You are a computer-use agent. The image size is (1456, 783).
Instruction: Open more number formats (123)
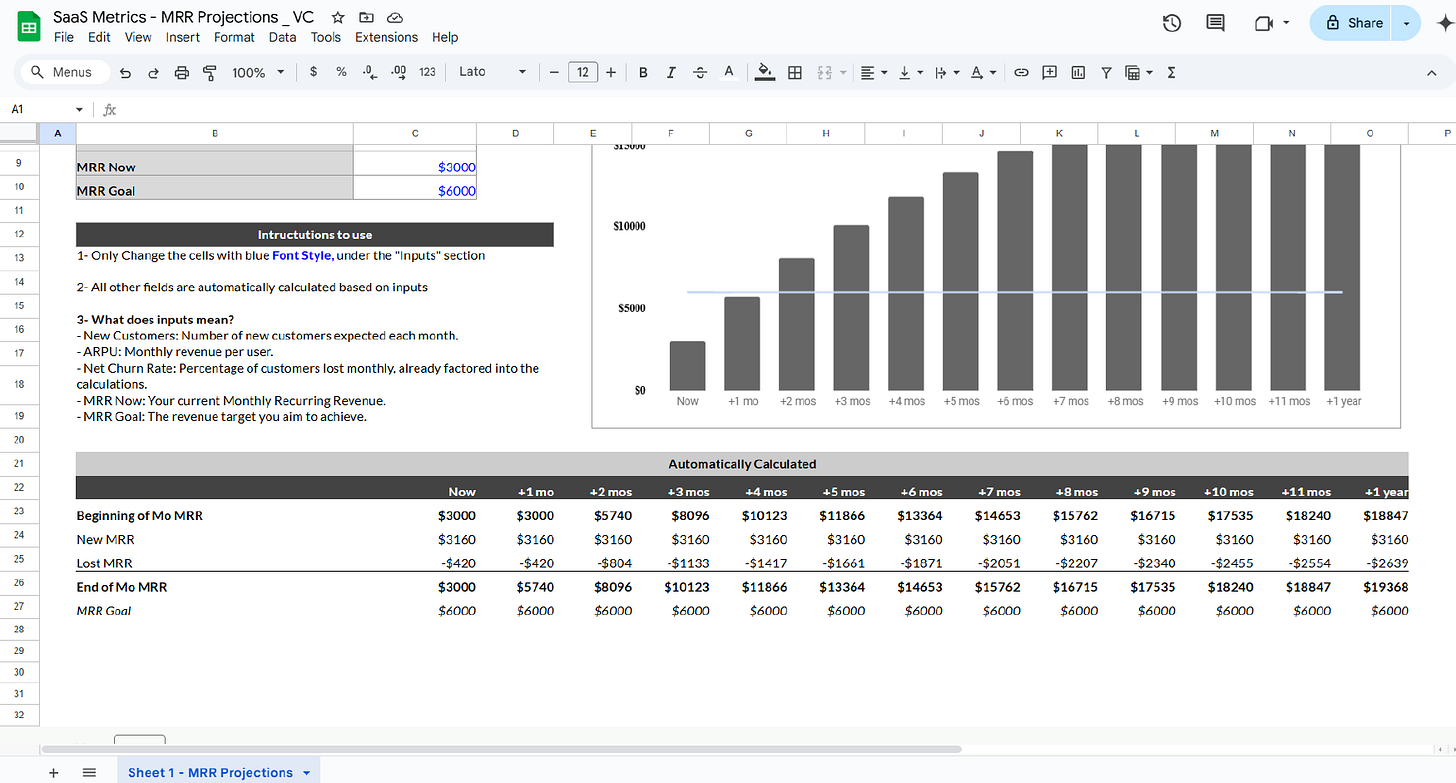click(x=427, y=72)
